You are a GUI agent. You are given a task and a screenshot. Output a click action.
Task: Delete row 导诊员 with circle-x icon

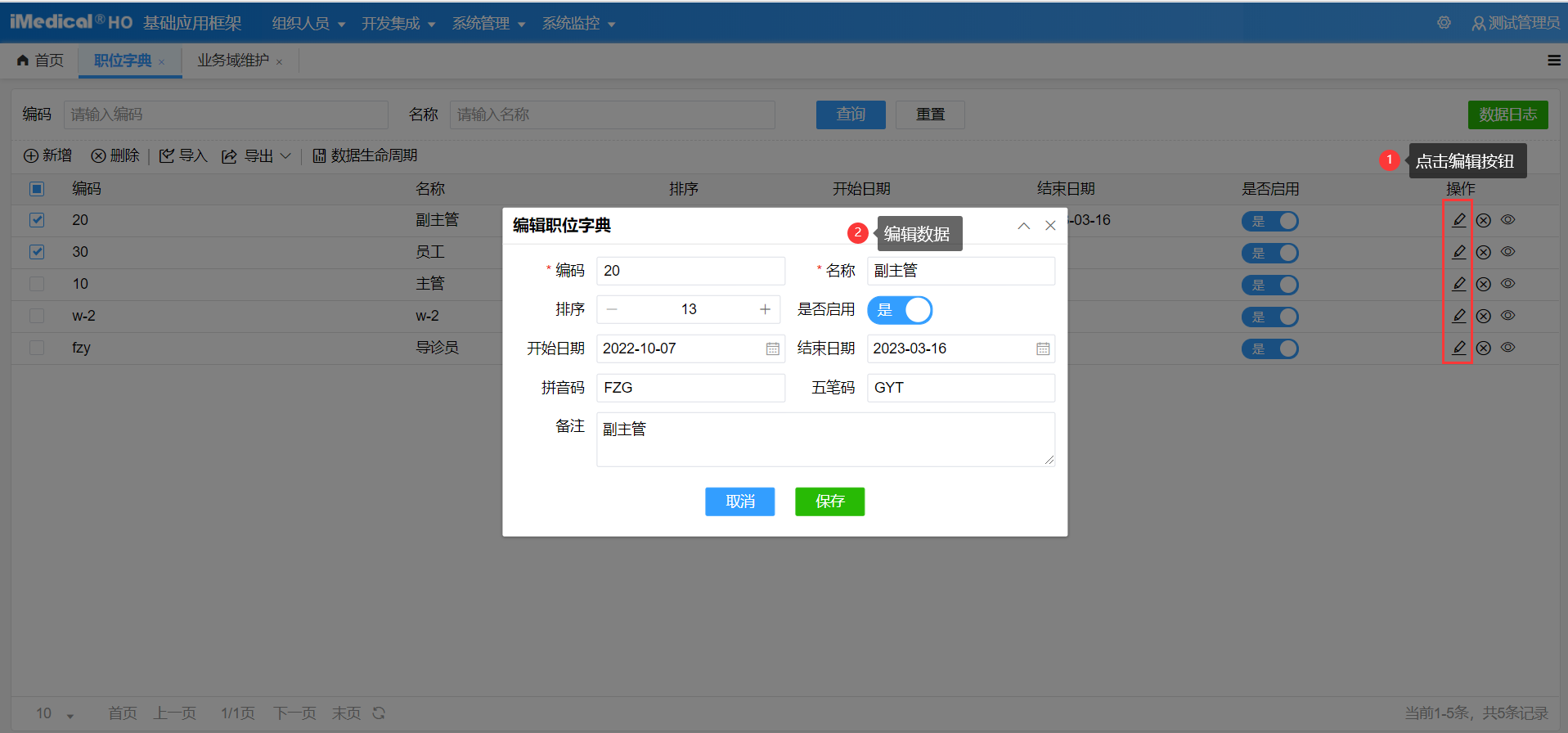point(1484,348)
